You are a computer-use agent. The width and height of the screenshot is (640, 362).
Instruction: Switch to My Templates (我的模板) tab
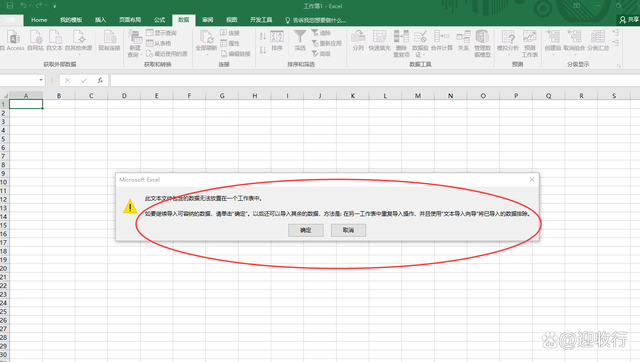click(x=71, y=20)
